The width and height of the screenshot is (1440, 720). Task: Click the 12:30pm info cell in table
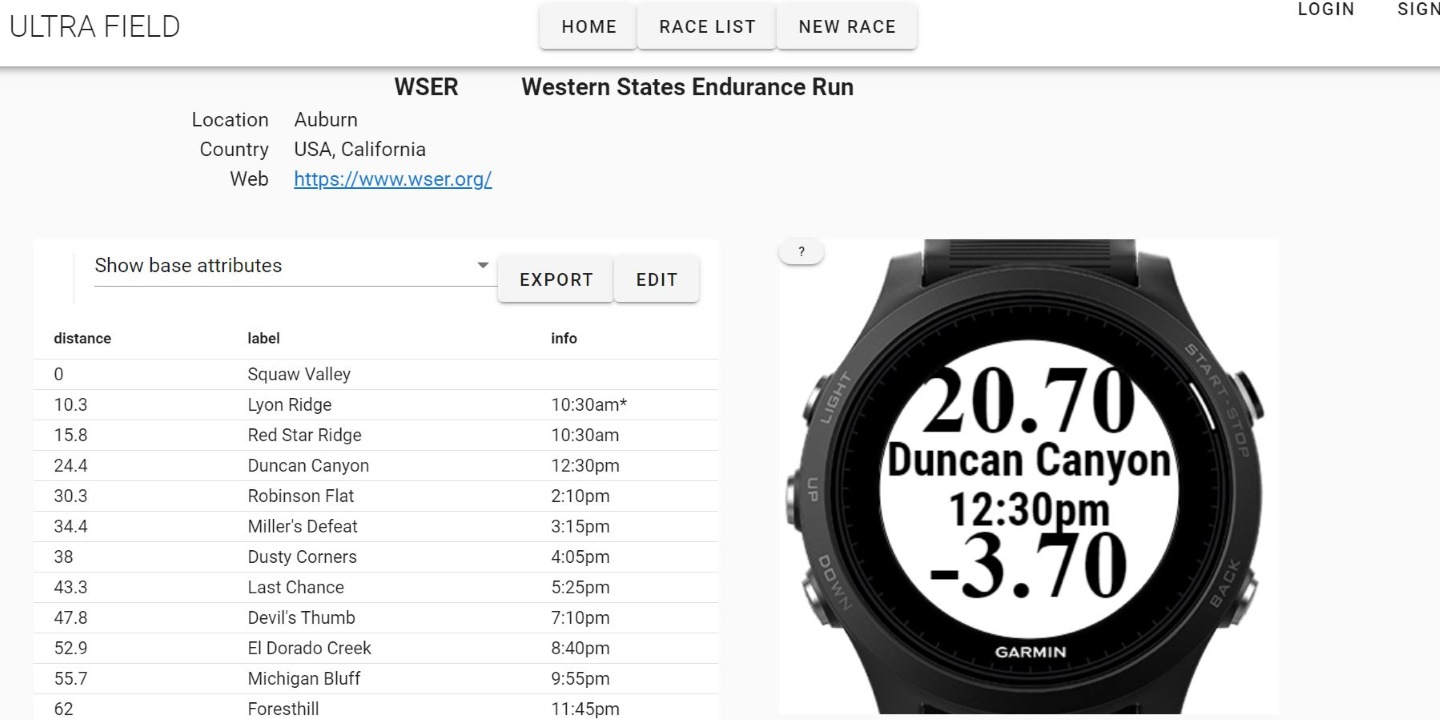coord(585,466)
